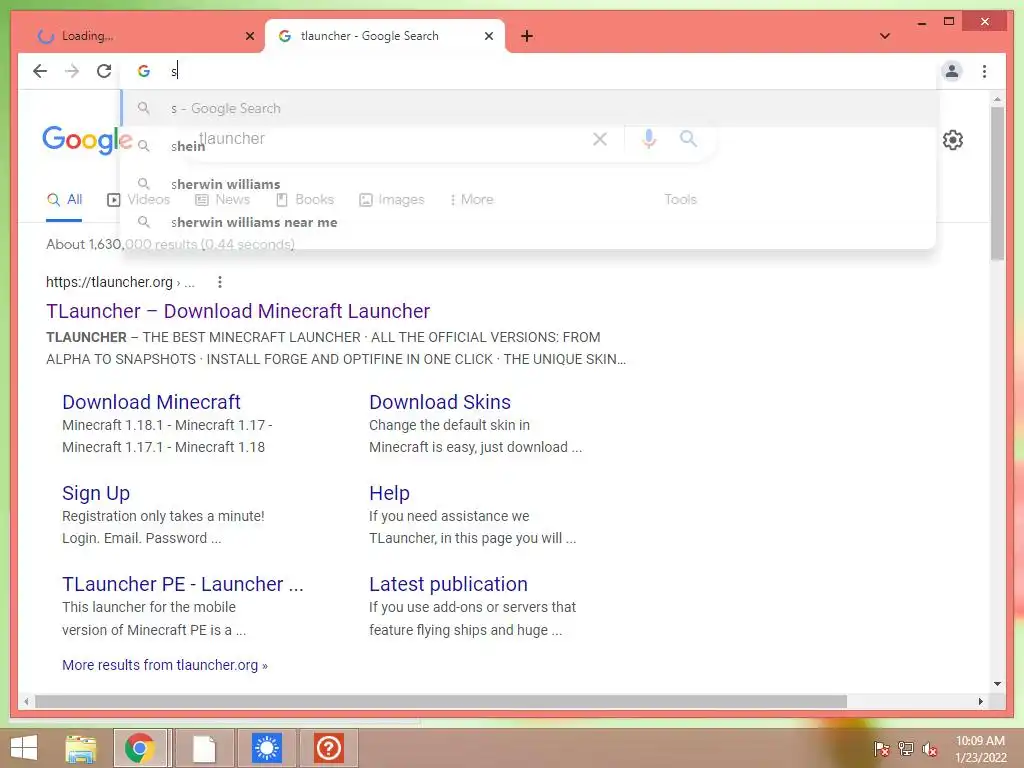Click the scrollbar down arrow
Image resolution: width=1024 pixels, height=768 pixels.
[997, 684]
